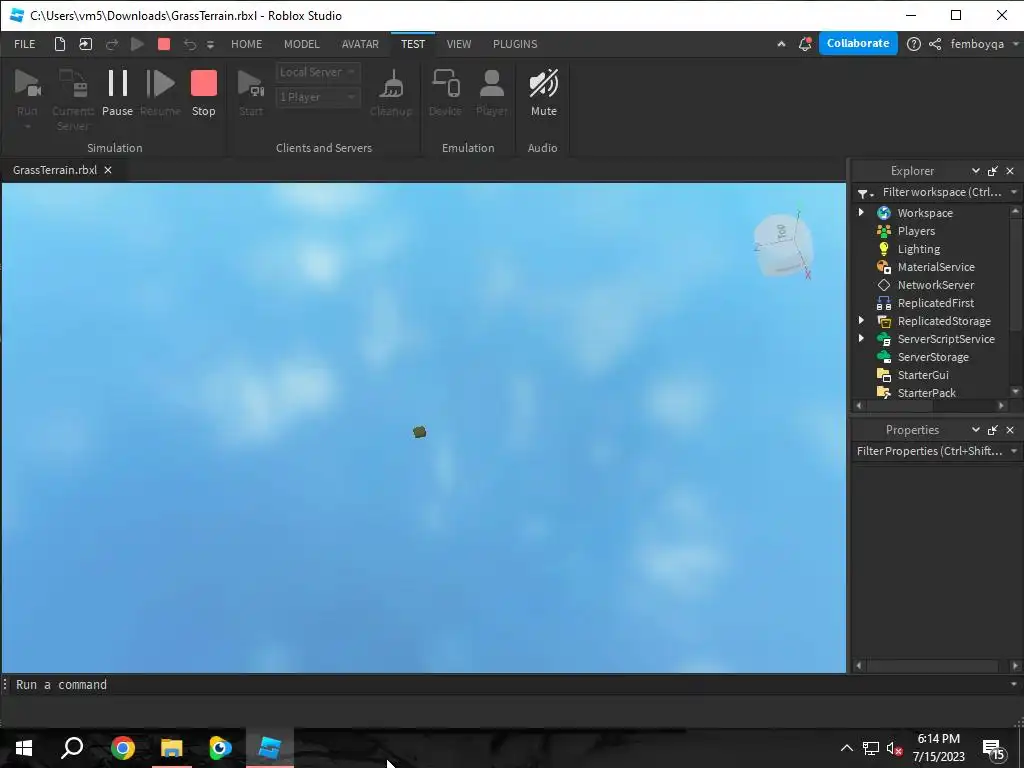Click the Collaborate button
Viewport: 1024px width, 768px height.
coord(858,43)
